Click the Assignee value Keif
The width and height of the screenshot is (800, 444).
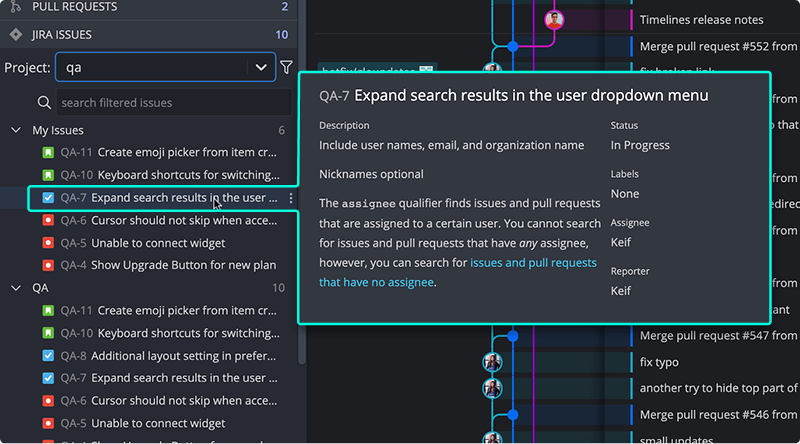[x=621, y=242]
